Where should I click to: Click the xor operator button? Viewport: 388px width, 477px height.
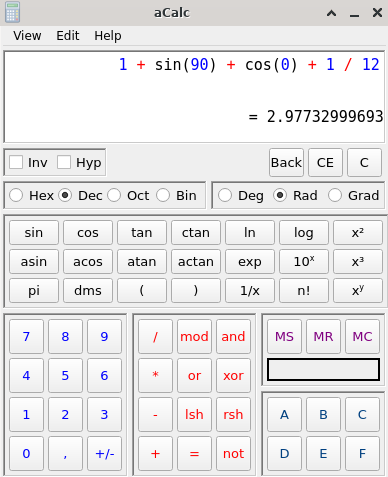233,375
